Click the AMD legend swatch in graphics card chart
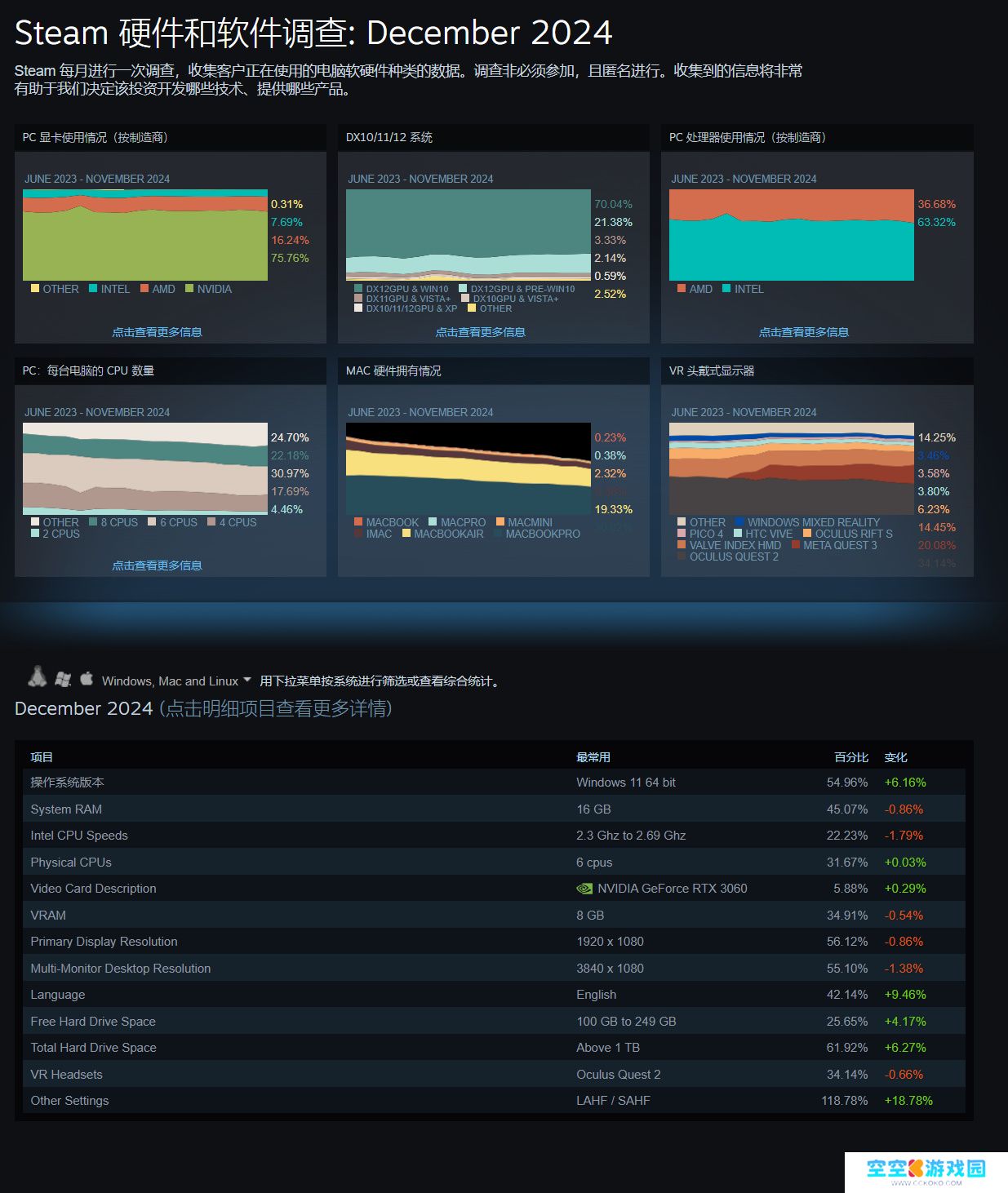 [x=144, y=288]
